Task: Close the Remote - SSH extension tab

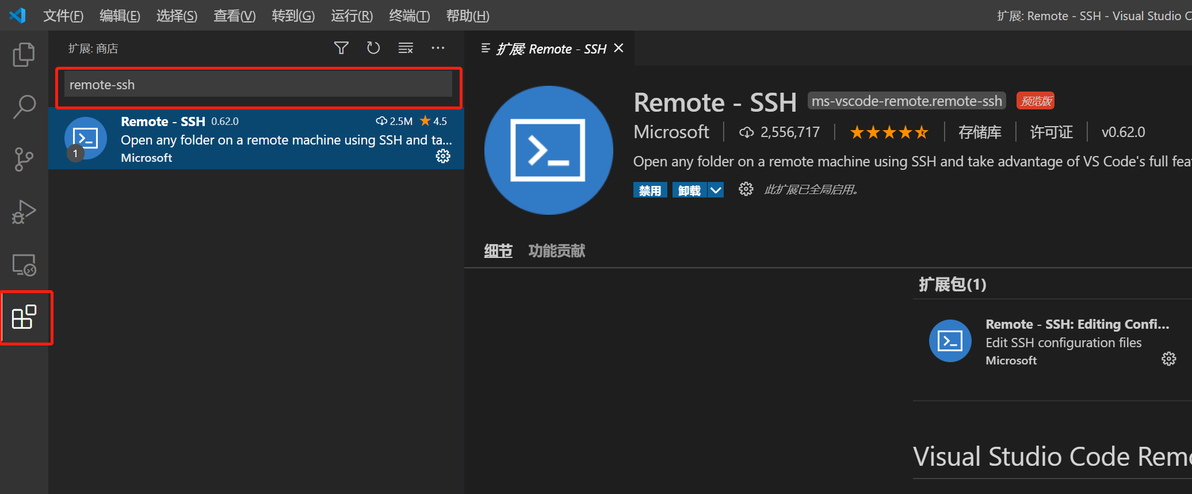Action: [x=618, y=49]
